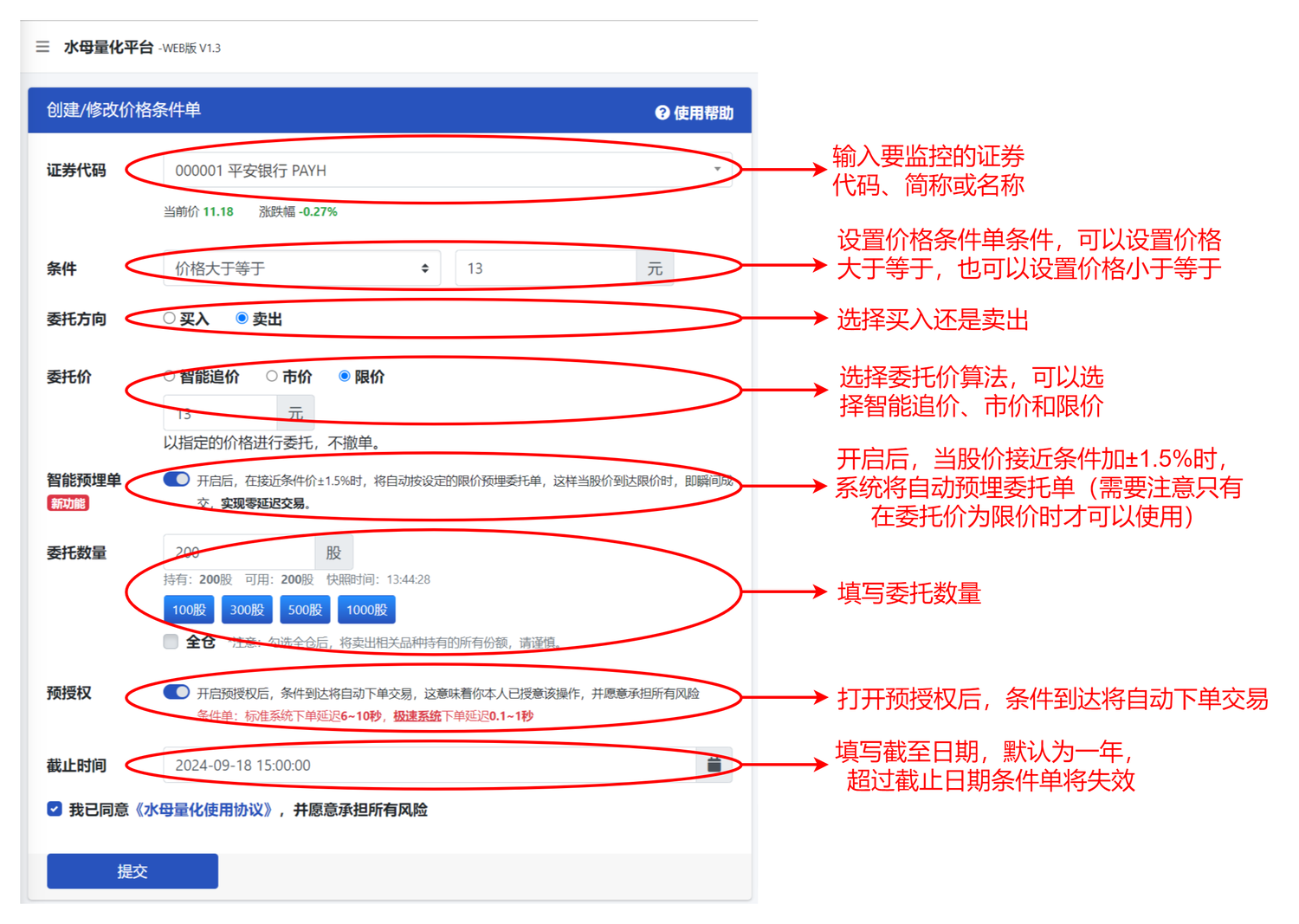Select the 卖出 radio button
The image size is (1299, 924).
(x=242, y=319)
